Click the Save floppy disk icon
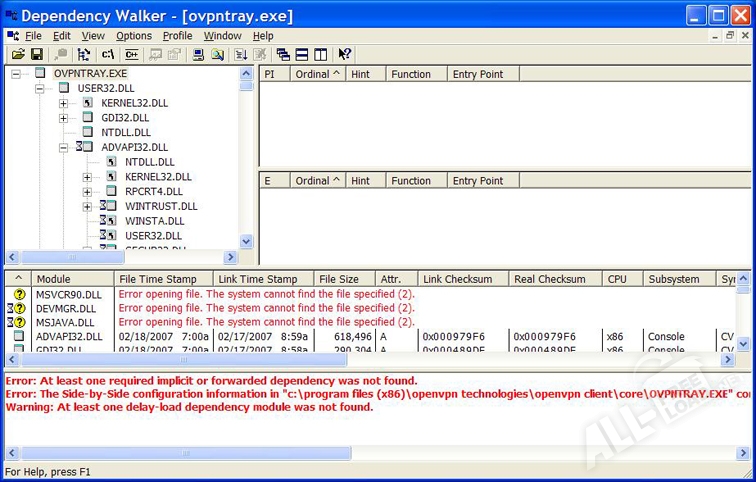Viewport: 756px width, 482px height. [x=36, y=54]
